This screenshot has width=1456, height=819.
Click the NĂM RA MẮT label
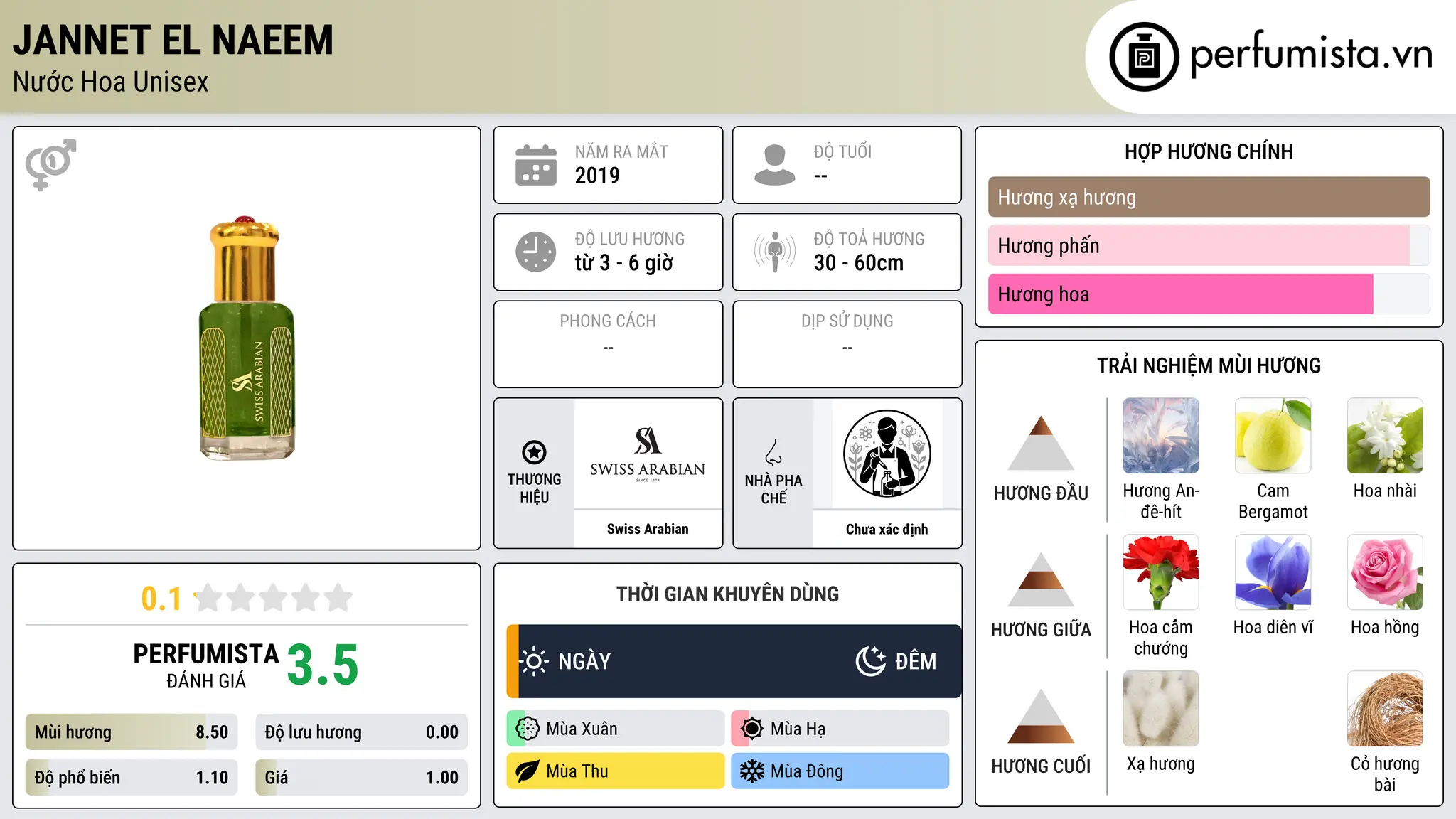621,151
